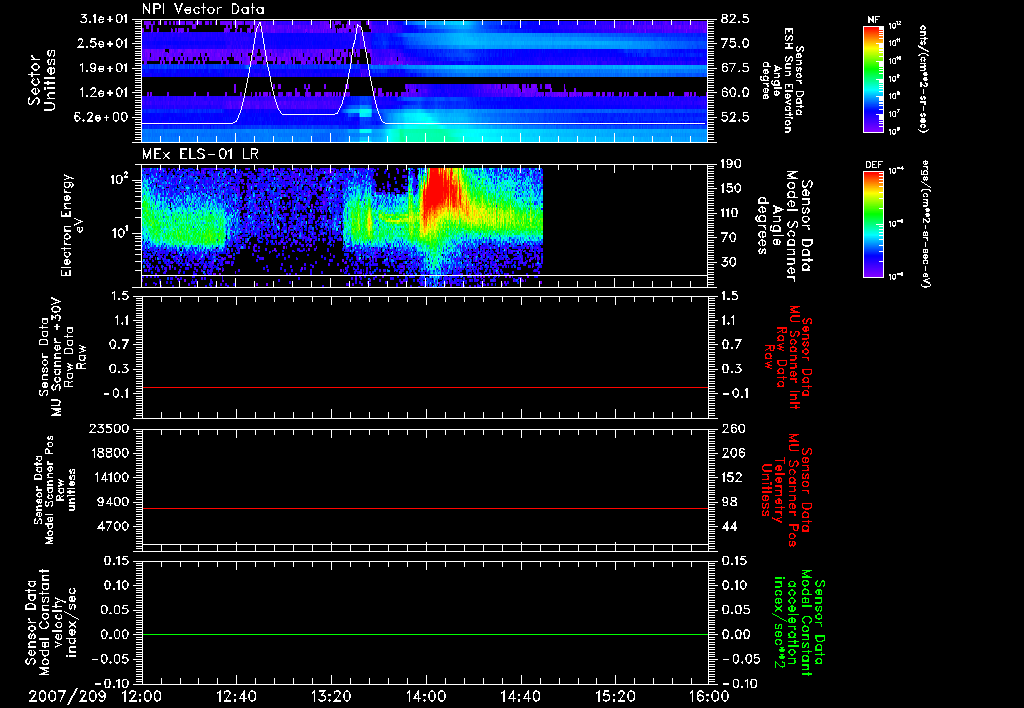Click the 2.5e+01 sector tick value
The height and width of the screenshot is (708, 1024).
tap(104, 43)
